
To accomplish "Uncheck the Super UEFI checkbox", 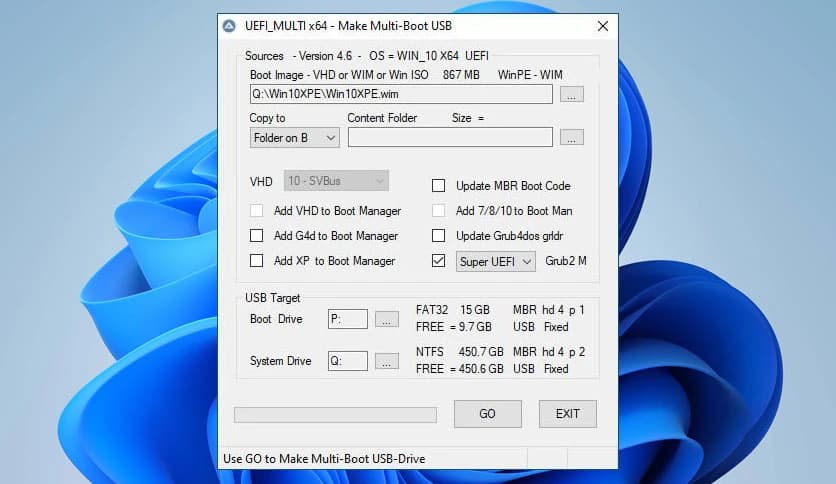I will 438,261.
